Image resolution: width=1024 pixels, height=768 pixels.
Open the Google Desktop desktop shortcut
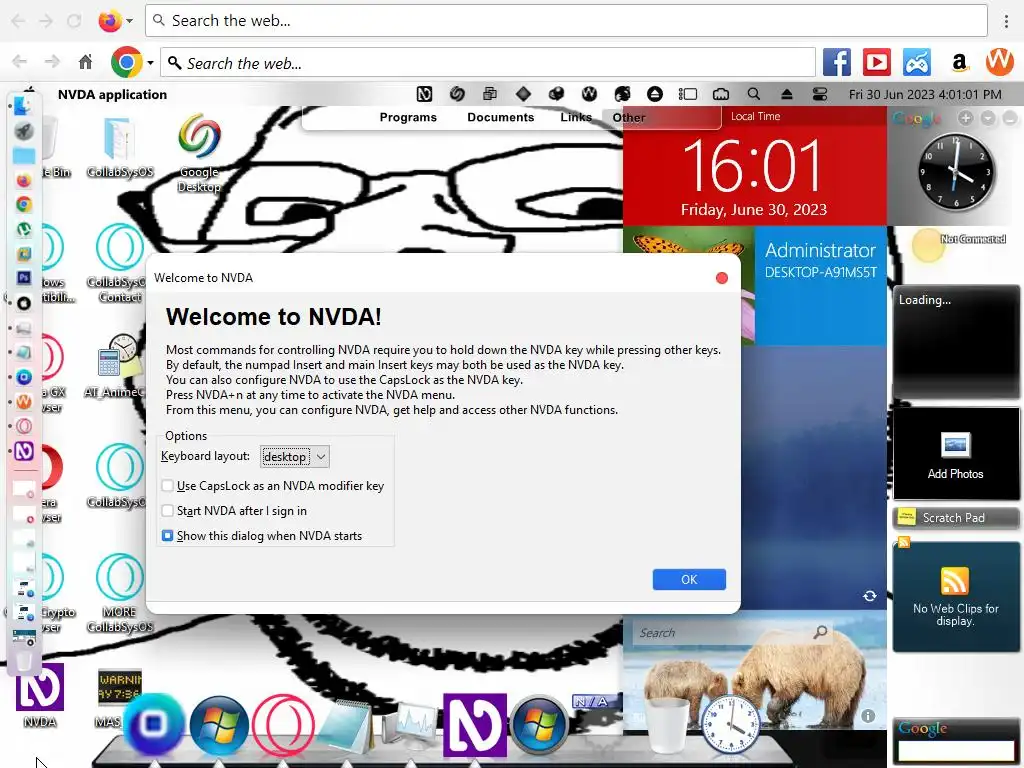[199, 153]
